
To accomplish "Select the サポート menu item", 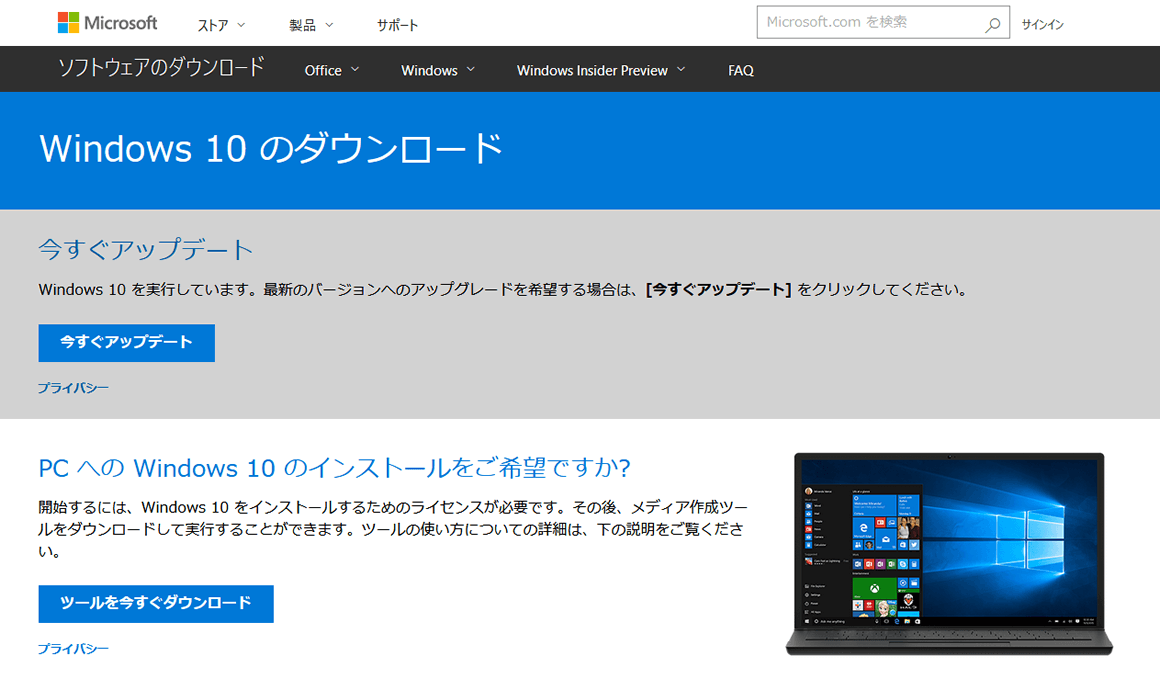I will (x=396, y=22).
